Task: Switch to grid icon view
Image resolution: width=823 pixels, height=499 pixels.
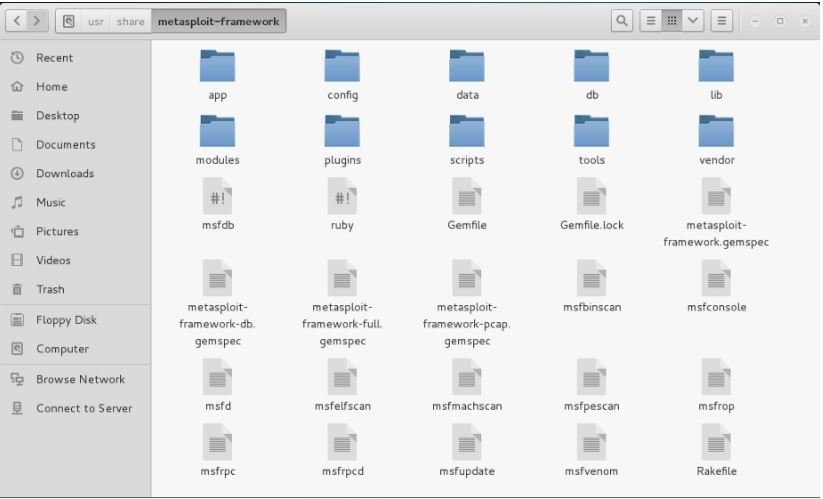Action: [x=672, y=21]
